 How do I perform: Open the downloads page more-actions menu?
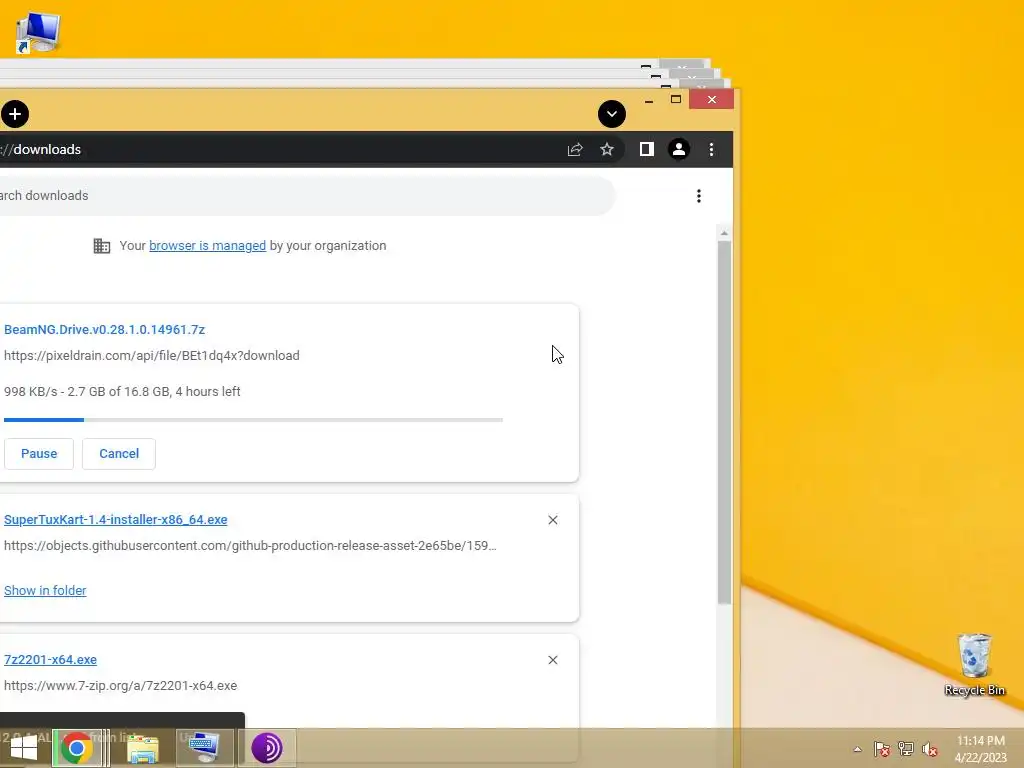699,196
